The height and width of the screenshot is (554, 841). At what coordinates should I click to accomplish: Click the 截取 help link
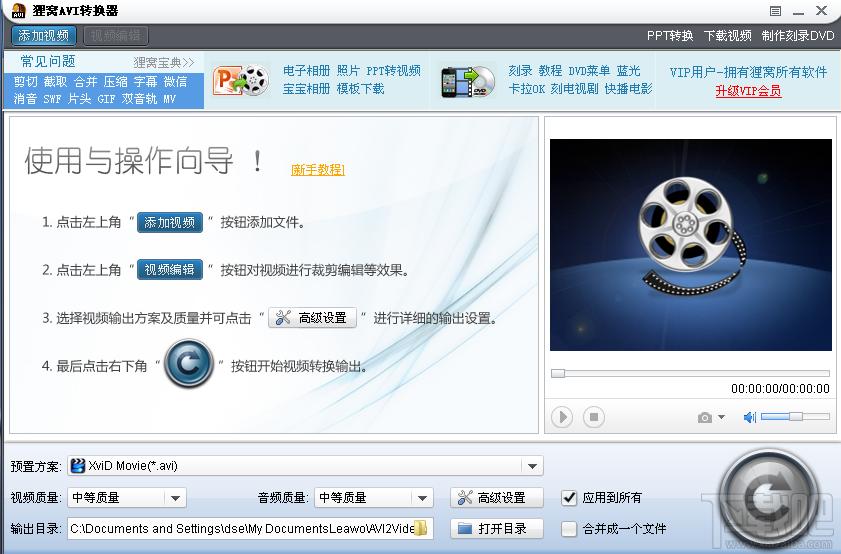click(x=55, y=82)
